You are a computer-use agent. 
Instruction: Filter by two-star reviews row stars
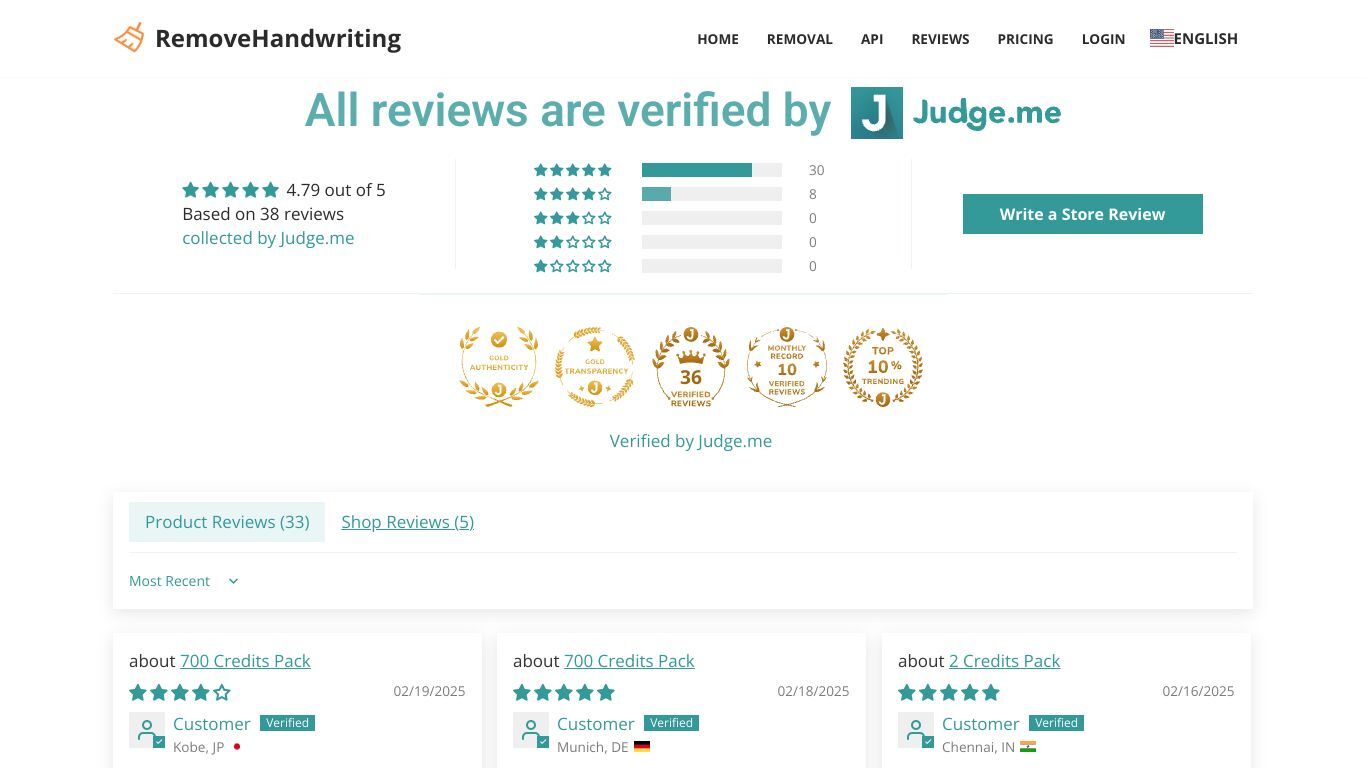[x=573, y=242]
